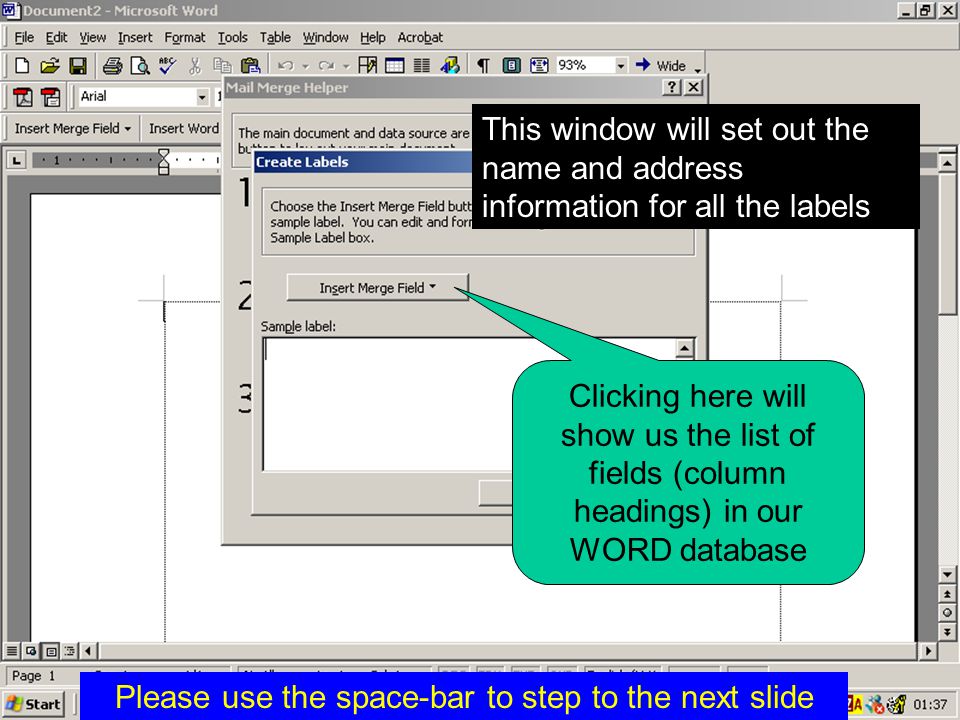Open the Window menu
The height and width of the screenshot is (720, 960).
326,38
